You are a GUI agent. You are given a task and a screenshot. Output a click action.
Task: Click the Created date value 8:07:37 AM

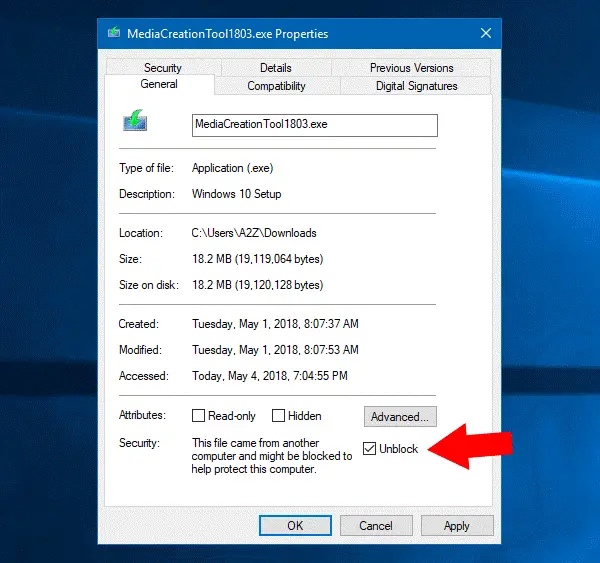(275, 324)
